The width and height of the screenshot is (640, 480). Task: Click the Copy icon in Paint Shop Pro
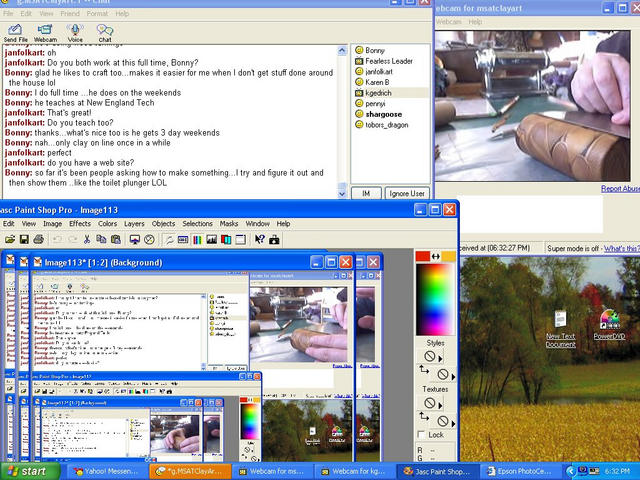point(101,239)
